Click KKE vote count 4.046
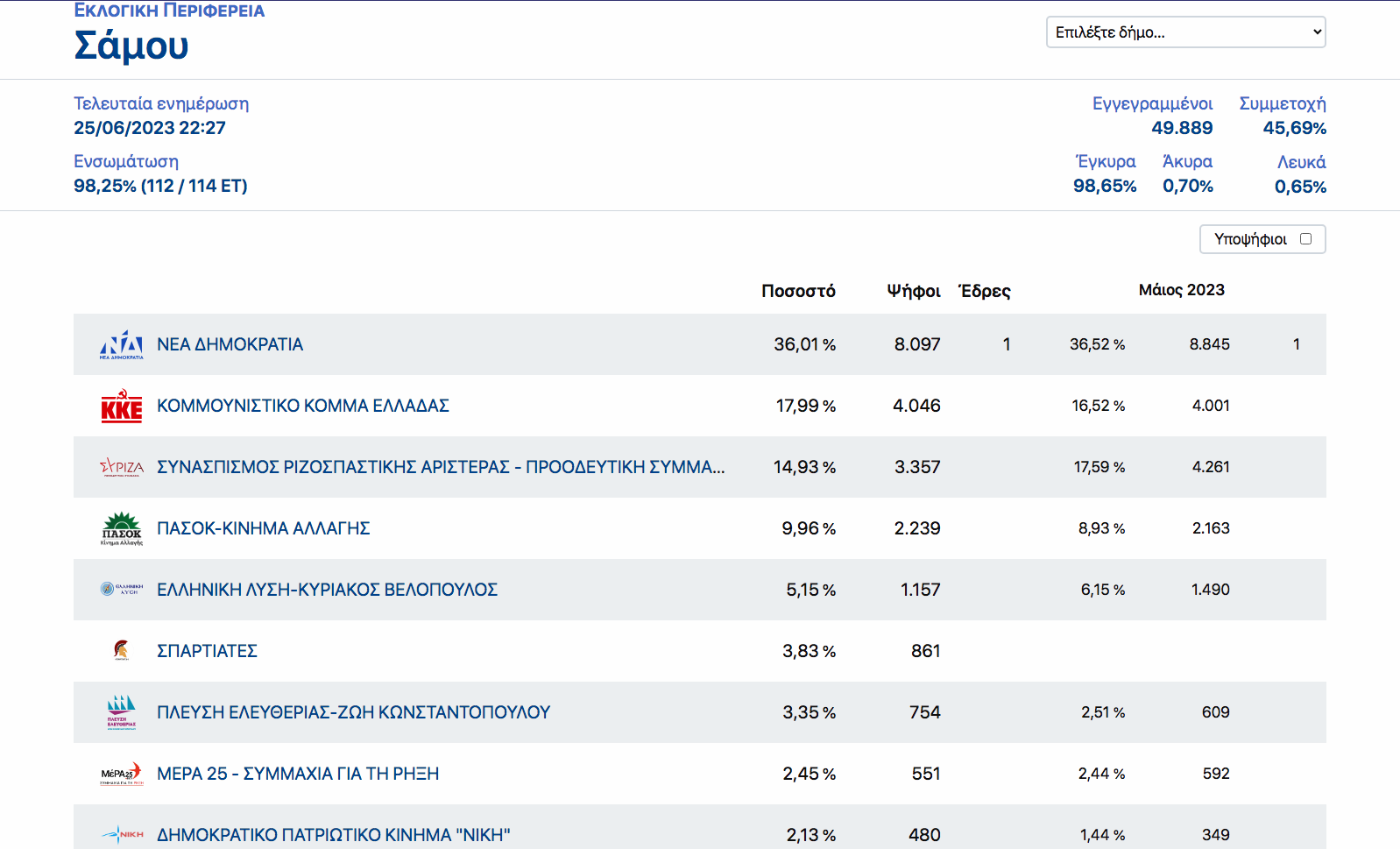The height and width of the screenshot is (849, 1400). (x=916, y=406)
